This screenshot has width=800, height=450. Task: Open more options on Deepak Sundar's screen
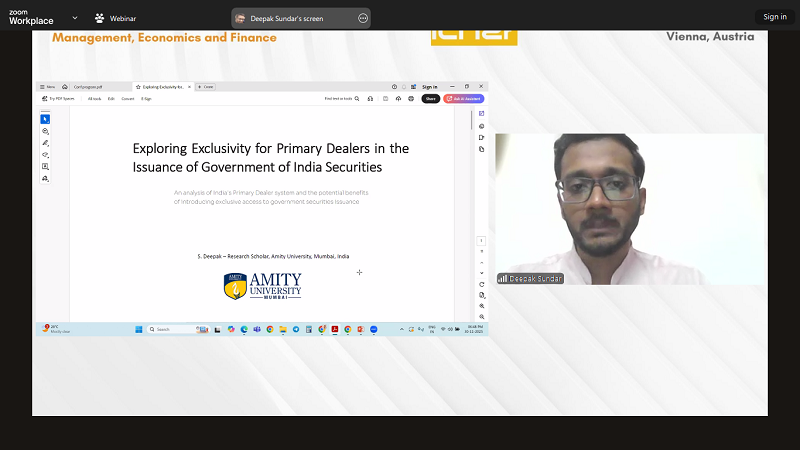point(362,18)
